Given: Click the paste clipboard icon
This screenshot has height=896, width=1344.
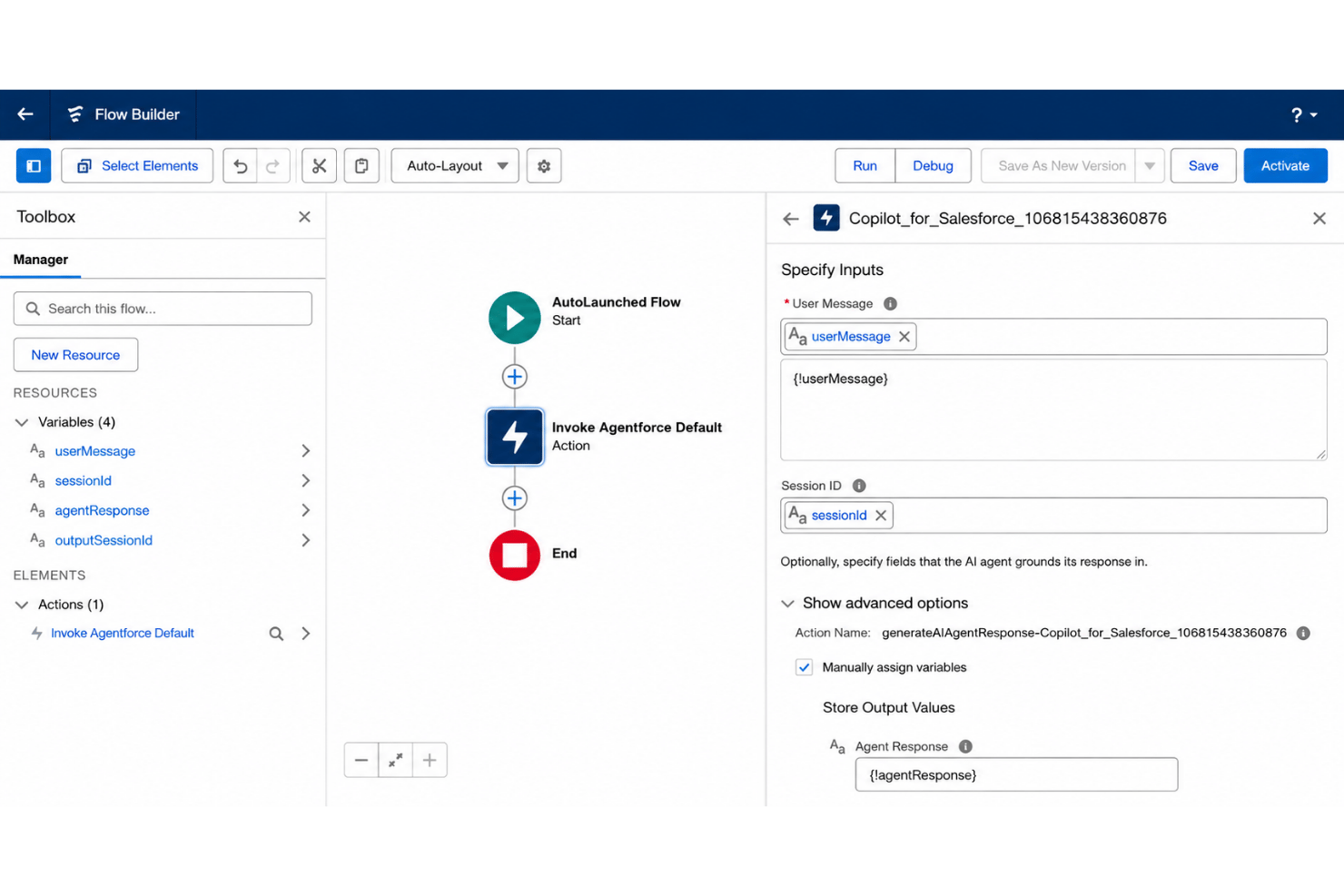Looking at the screenshot, I should 361,166.
